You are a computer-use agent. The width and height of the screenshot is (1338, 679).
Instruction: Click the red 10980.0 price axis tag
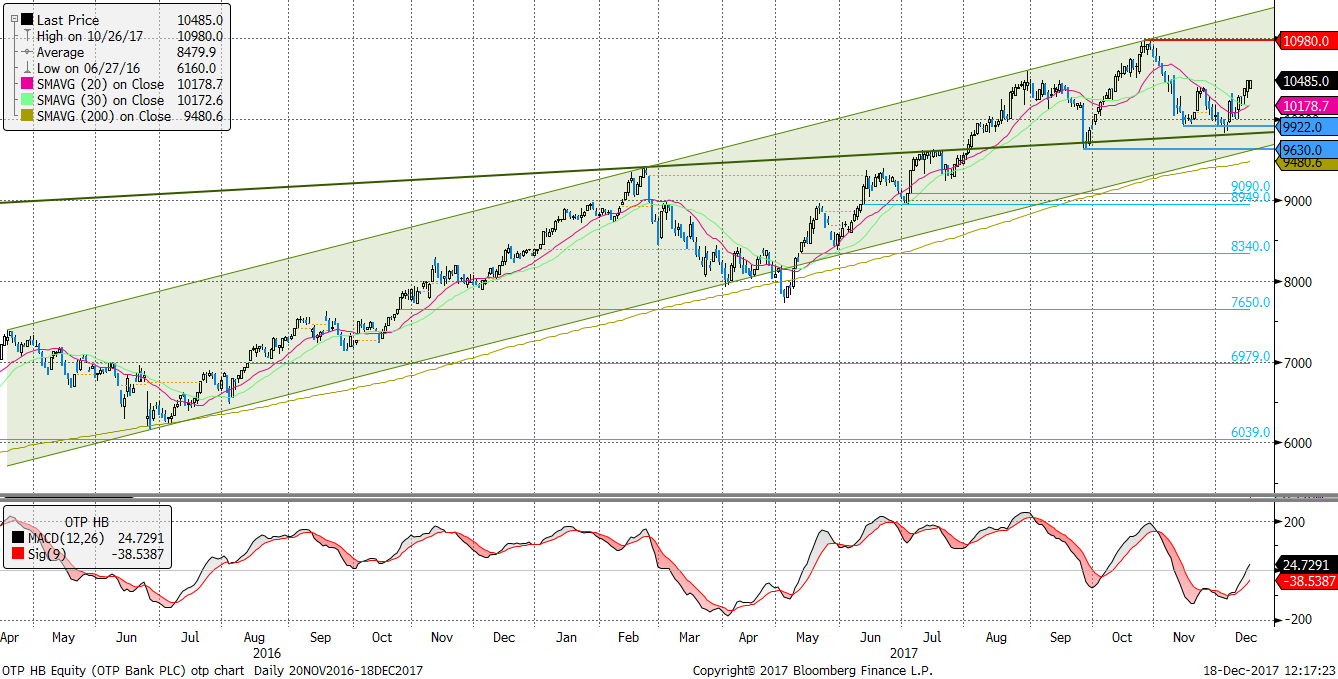(1306, 41)
